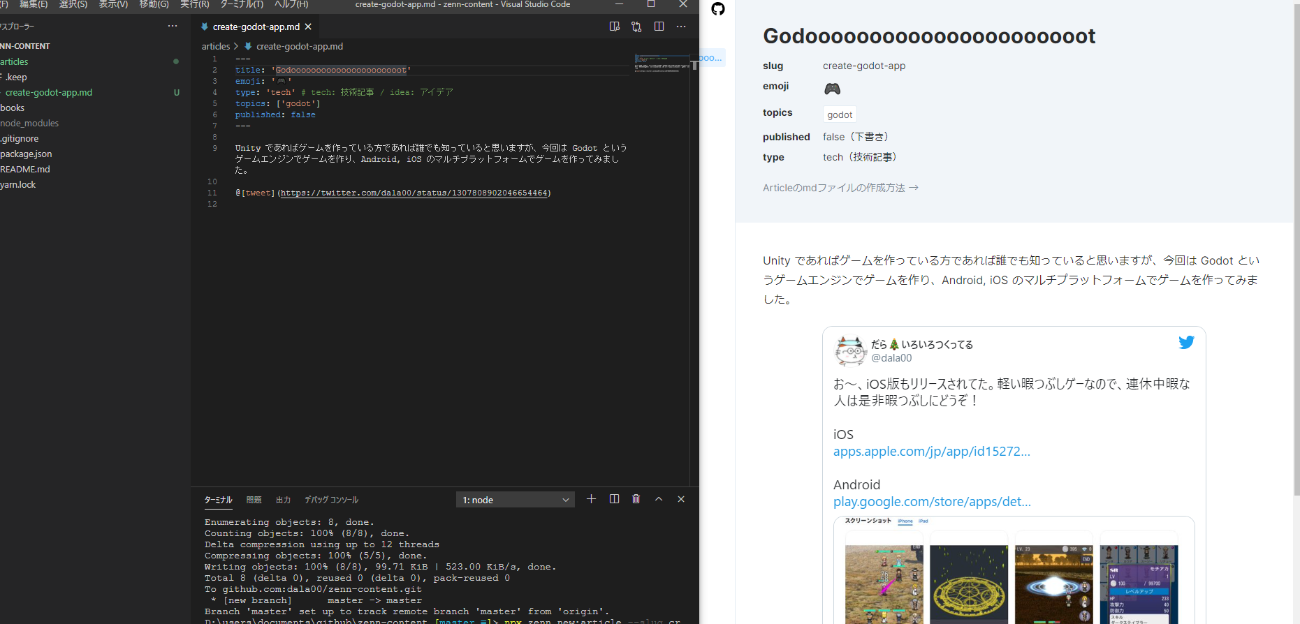This screenshot has width=1300, height=624.
Task: Kill the terminal with the trash icon
Action: click(x=636, y=499)
